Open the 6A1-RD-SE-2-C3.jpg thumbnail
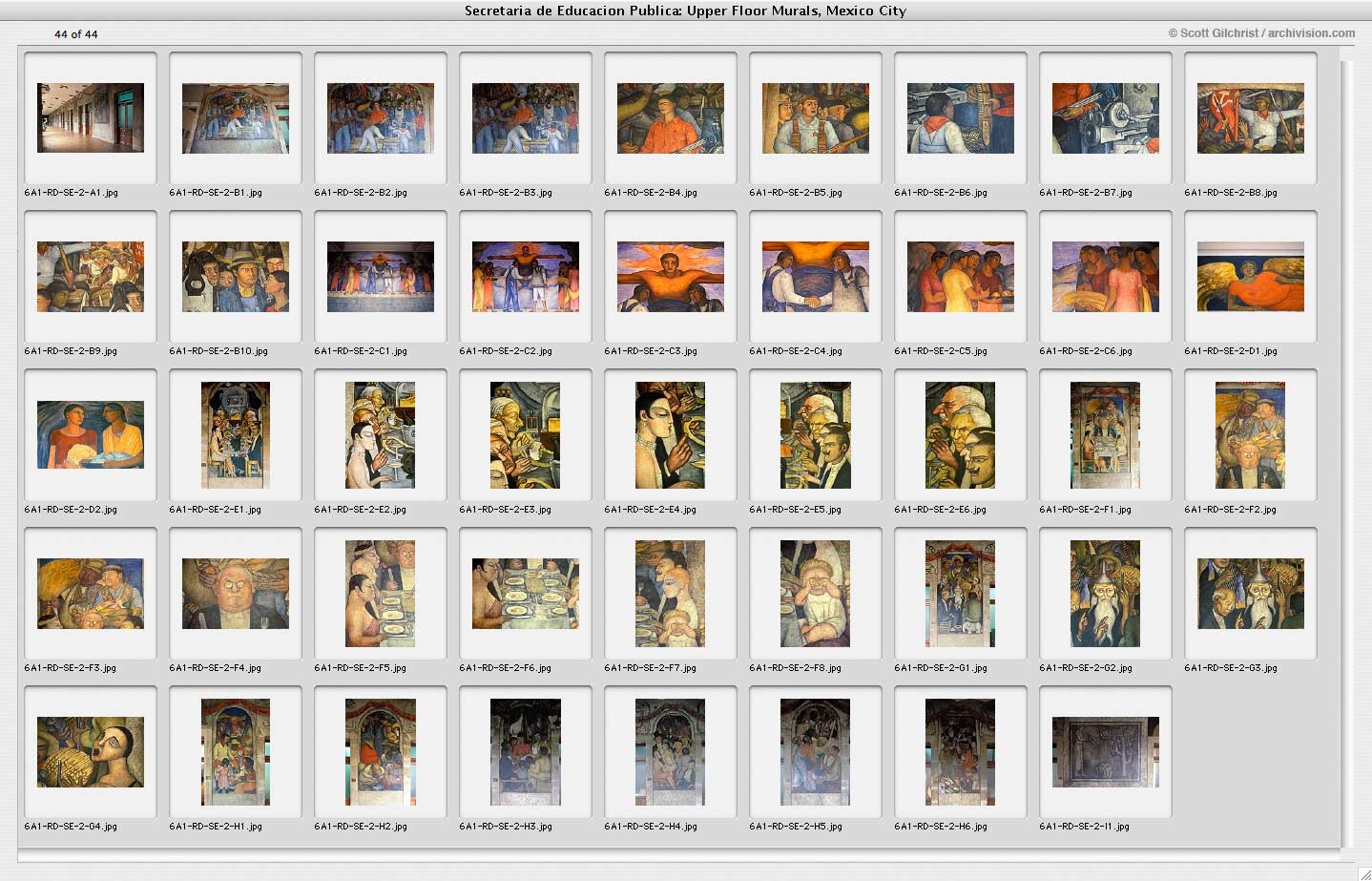 pos(671,277)
